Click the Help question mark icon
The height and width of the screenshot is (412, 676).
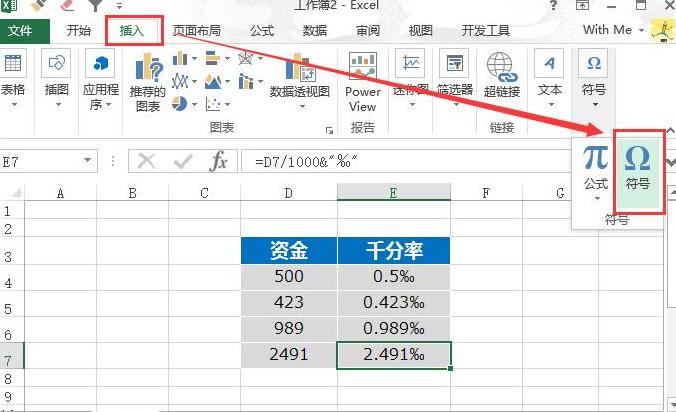(x=553, y=5)
